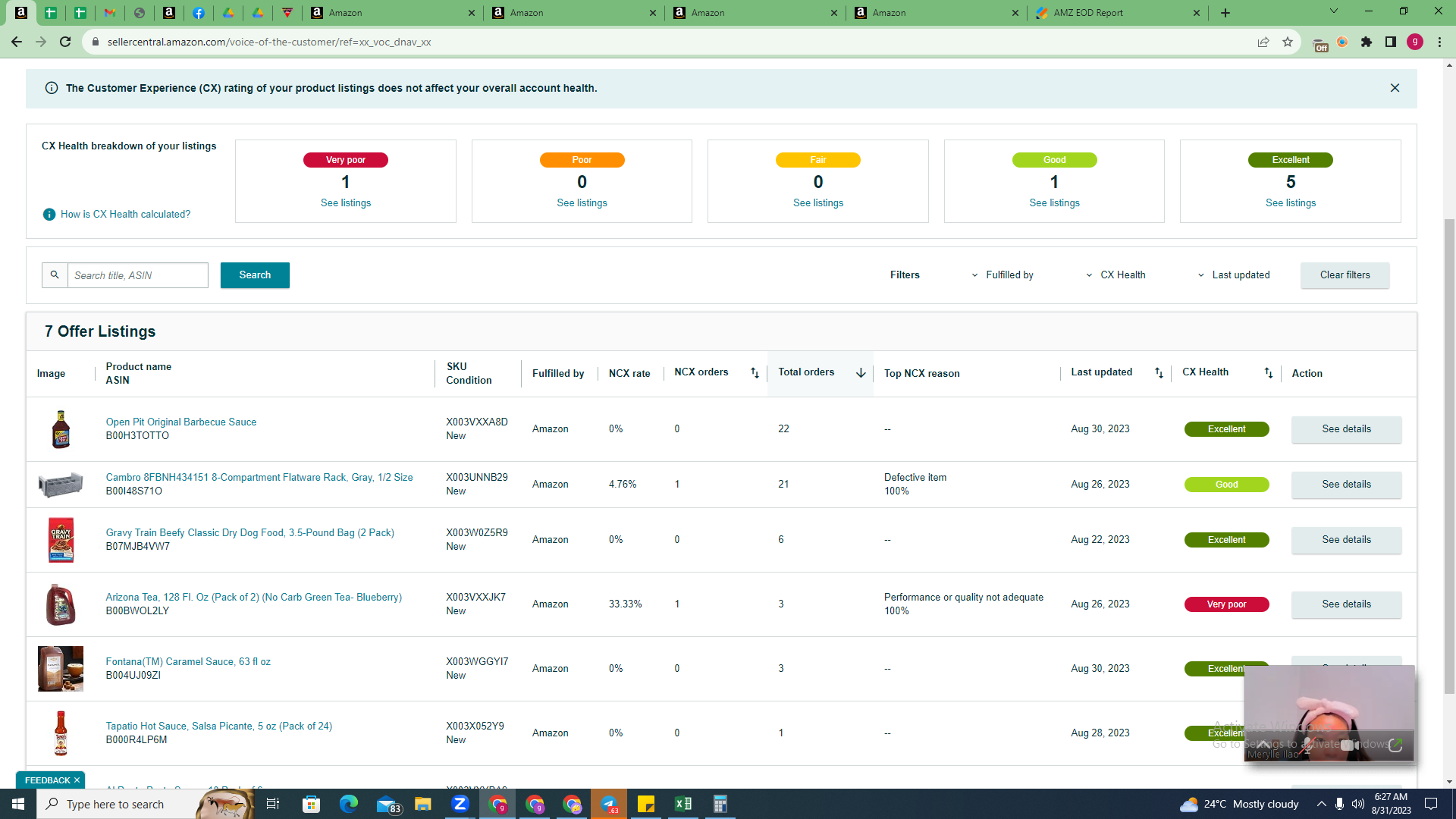See details for Cambro Flatware Rack
The image size is (1456, 819).
1346,485
